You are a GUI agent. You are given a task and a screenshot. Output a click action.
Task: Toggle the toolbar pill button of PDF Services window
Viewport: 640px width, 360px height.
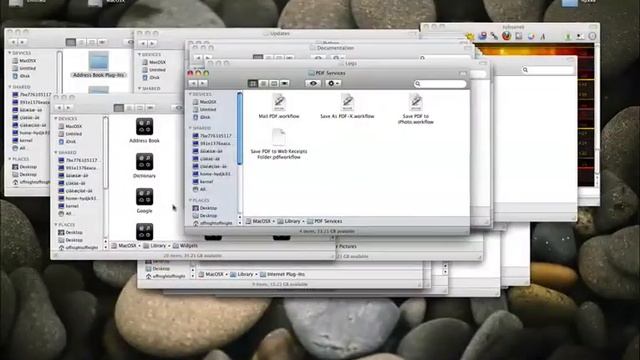click(462, 73)
